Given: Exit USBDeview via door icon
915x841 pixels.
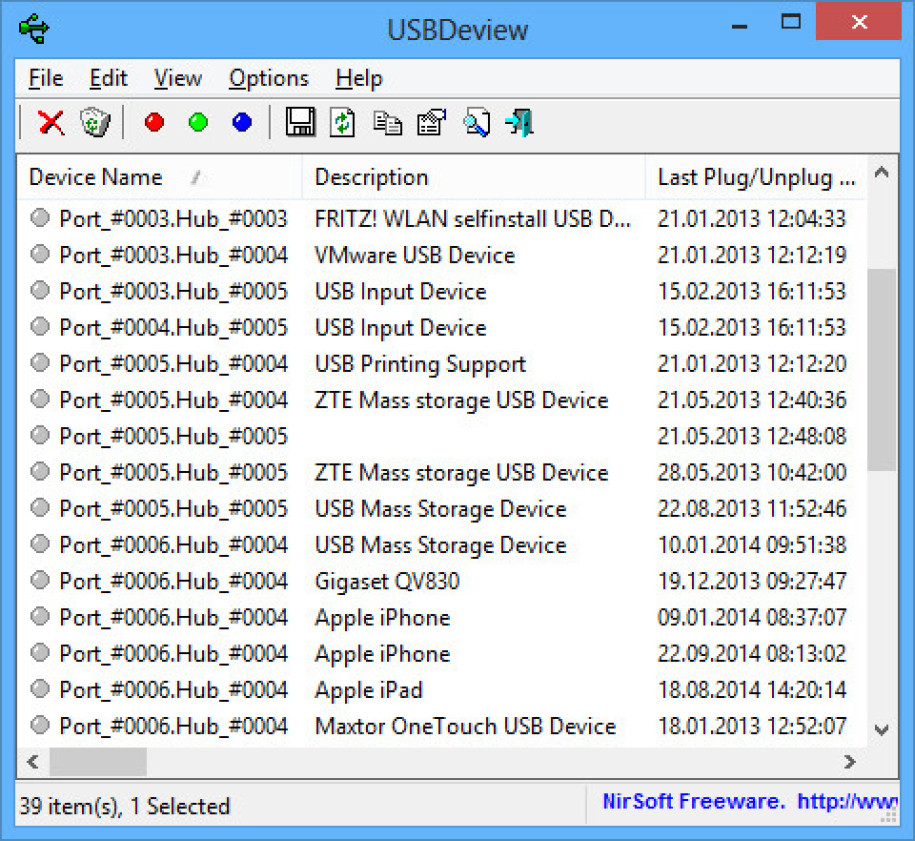Looking at the screenshot, I should point(518,122).
